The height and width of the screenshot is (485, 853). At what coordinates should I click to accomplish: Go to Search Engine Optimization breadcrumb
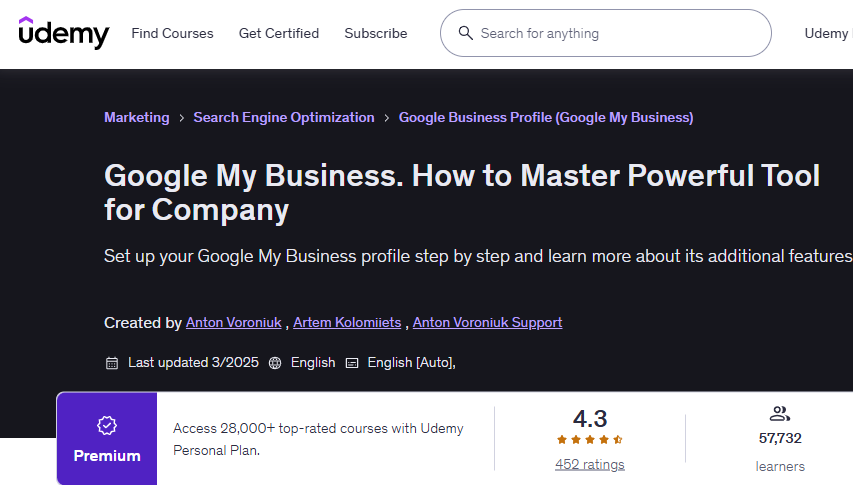tap(284, 117)
